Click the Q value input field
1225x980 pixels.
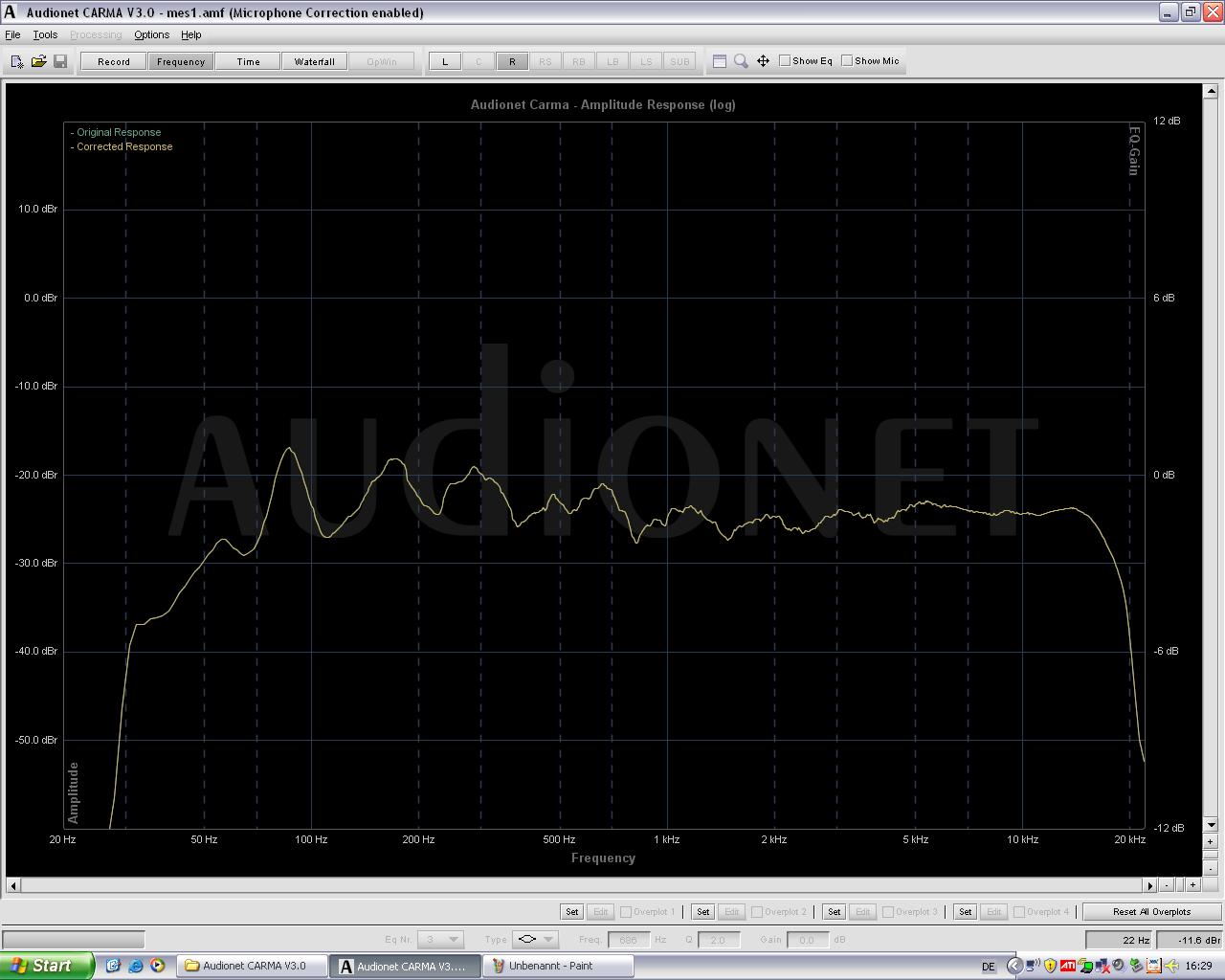pos(718,940)
